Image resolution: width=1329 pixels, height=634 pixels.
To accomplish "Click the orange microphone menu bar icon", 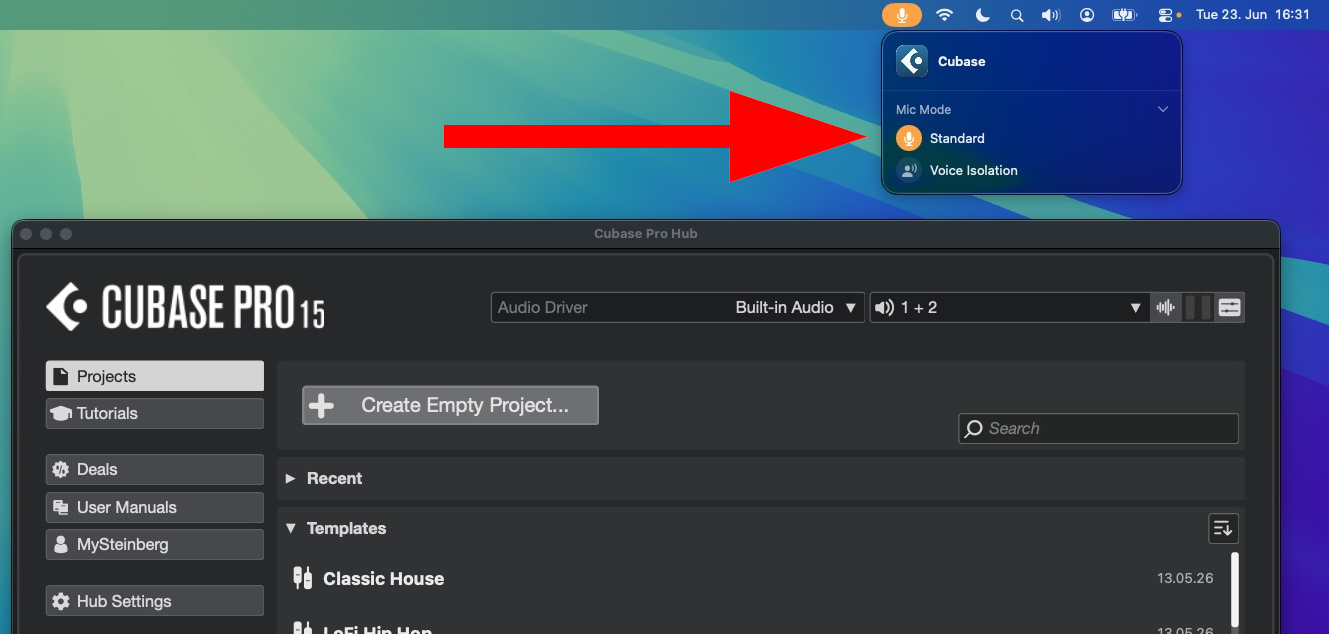I will click(902, 15).
